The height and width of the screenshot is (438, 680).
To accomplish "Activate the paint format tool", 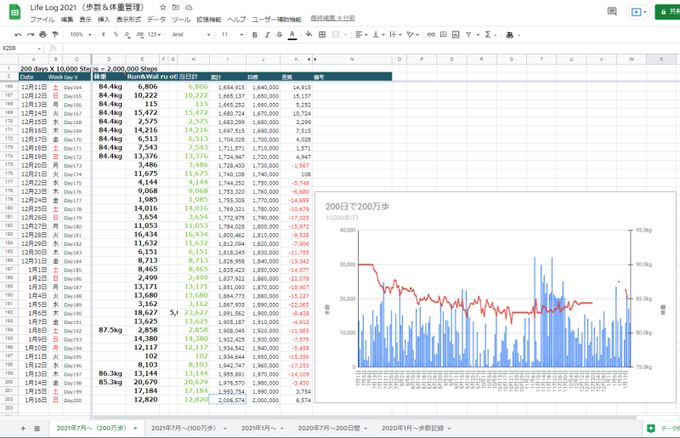I will click(x=55, y=34).
